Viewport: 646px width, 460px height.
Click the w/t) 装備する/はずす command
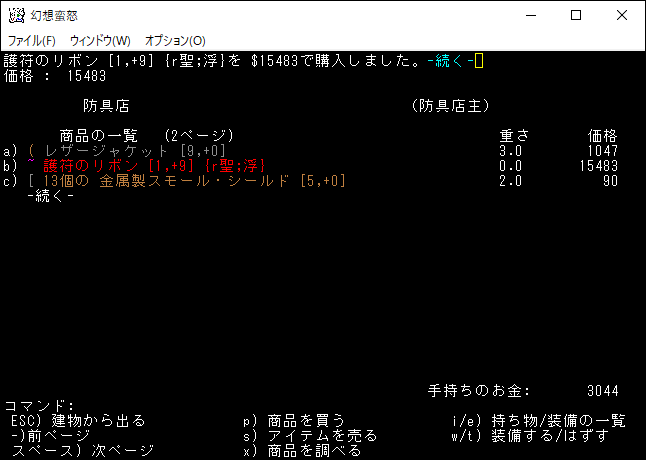pos(530,435)
